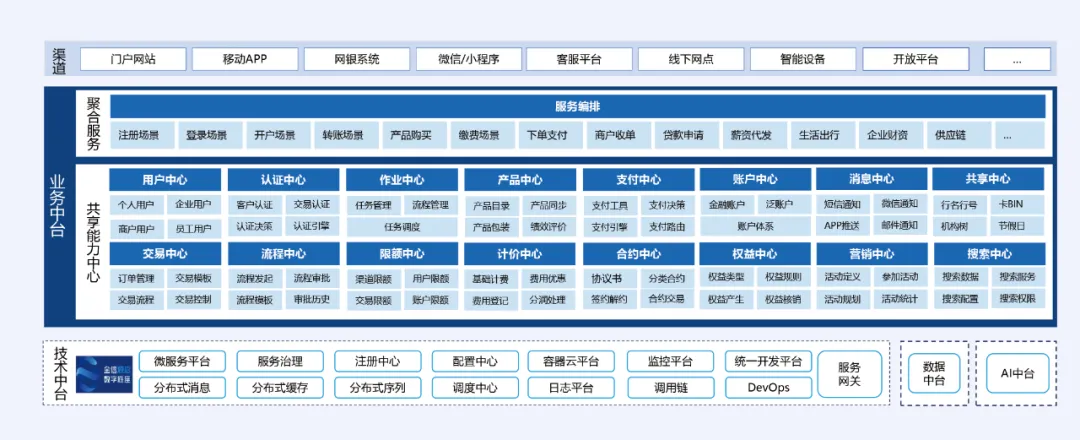1080x440 pixels.
Task: Click the 服务网关 box
Action: coord(849,374)
